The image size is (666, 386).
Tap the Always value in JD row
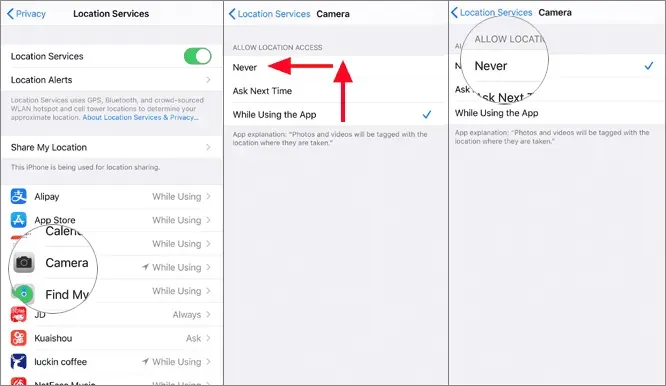tap(186, 315)
